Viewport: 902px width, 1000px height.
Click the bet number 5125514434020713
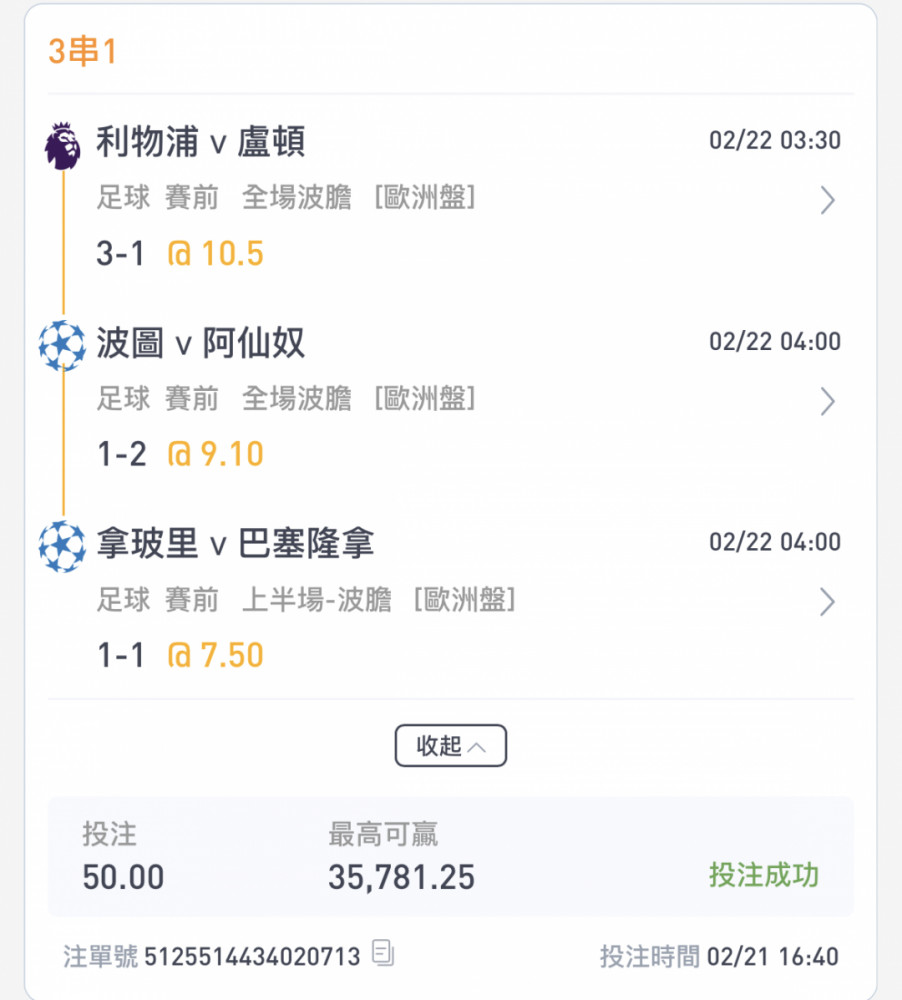tap(252, 957)
